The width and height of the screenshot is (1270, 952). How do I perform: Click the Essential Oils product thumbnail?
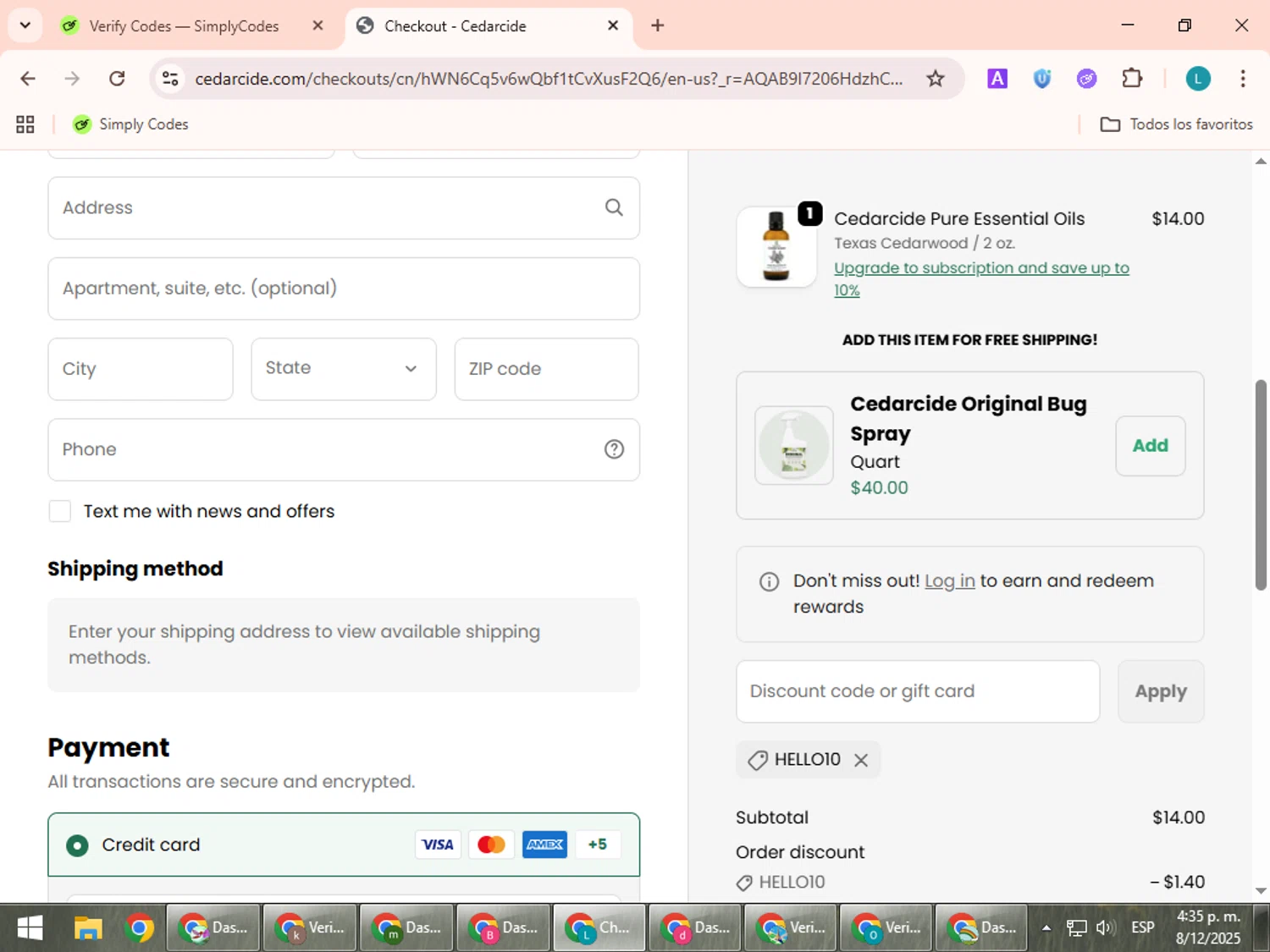click(776, 246)
